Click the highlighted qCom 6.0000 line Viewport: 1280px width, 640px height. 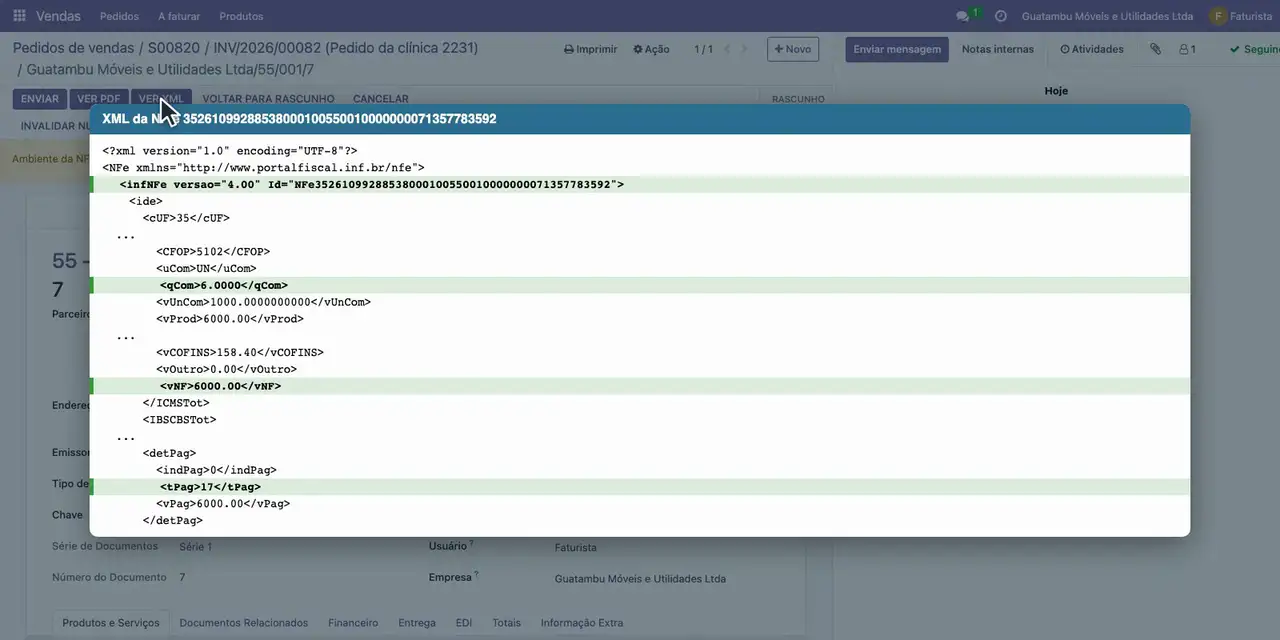[x=640, y=285]
